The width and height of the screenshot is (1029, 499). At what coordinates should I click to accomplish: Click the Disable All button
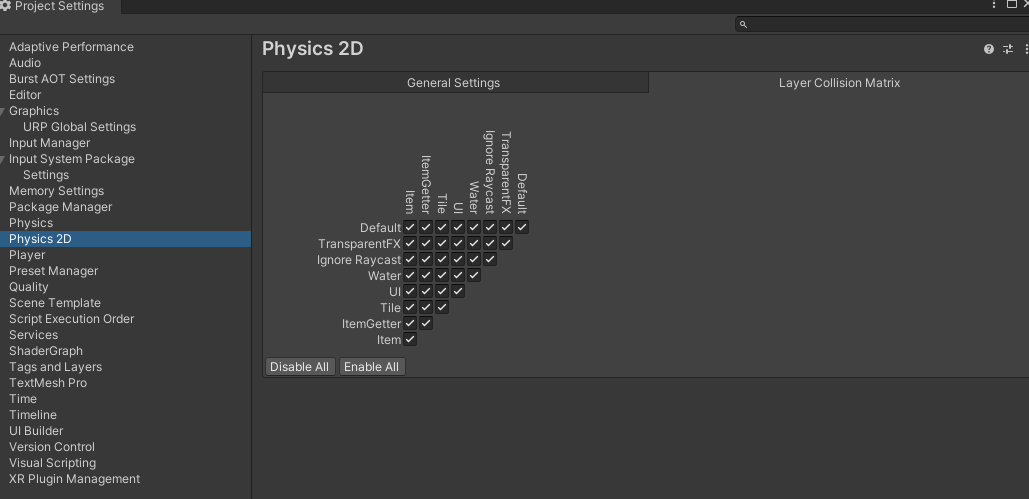point(300,367)
